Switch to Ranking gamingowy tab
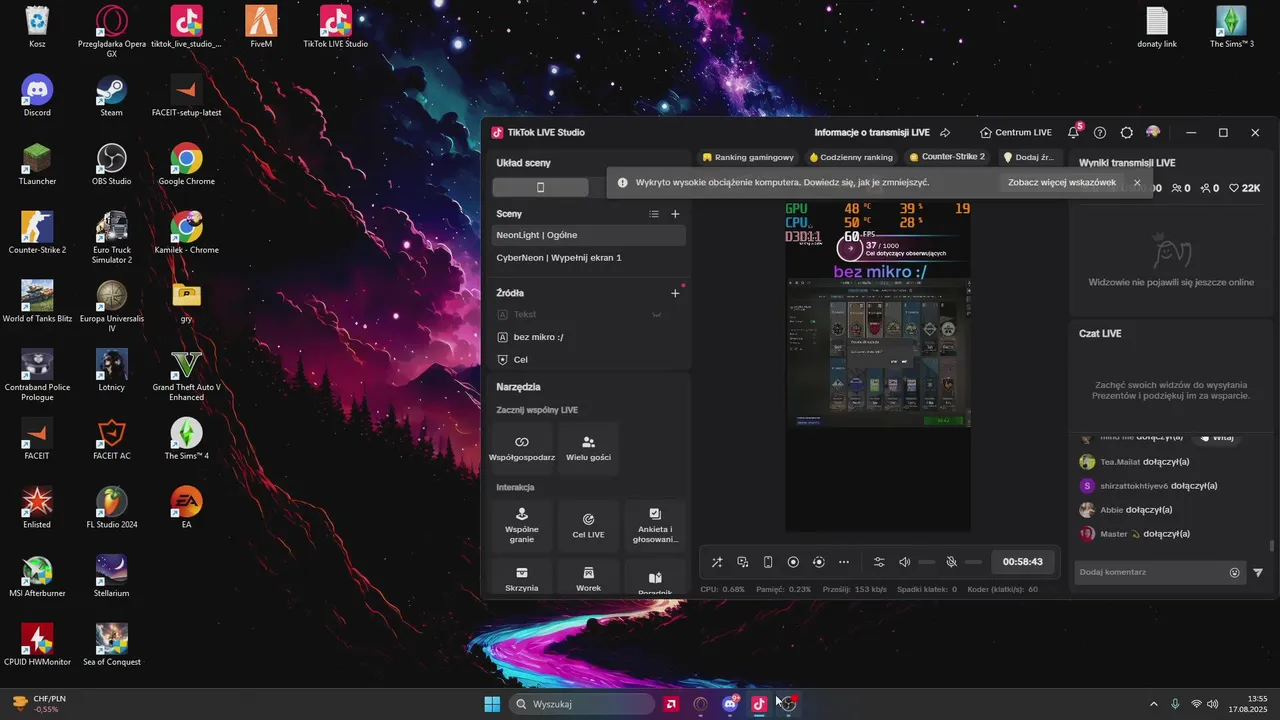 pos(748,157)
